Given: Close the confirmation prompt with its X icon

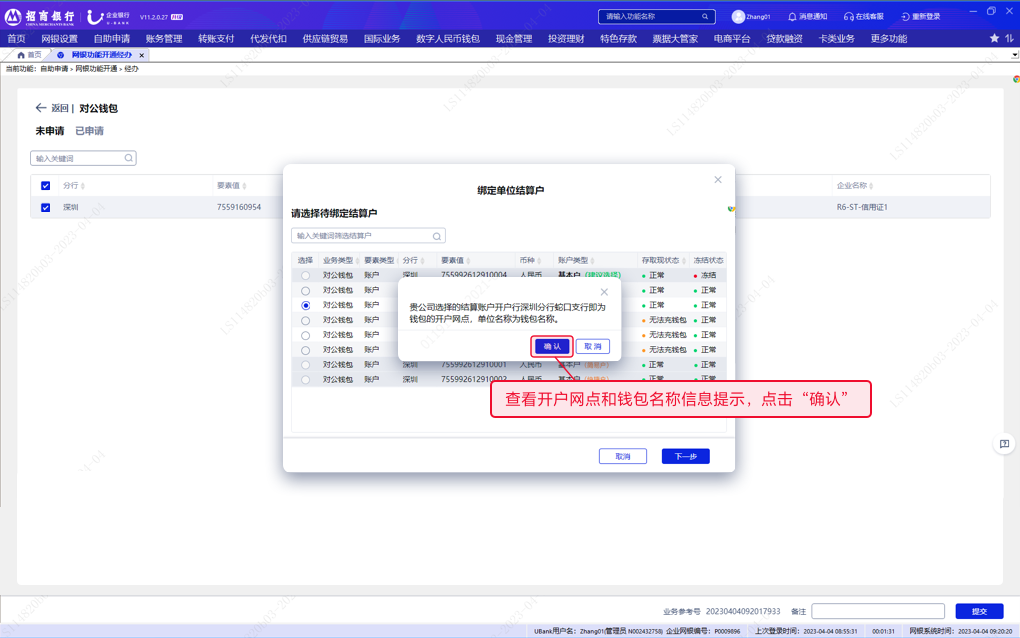Looking at the screenshot, I should pyautogui.click(x=604, y=292).
